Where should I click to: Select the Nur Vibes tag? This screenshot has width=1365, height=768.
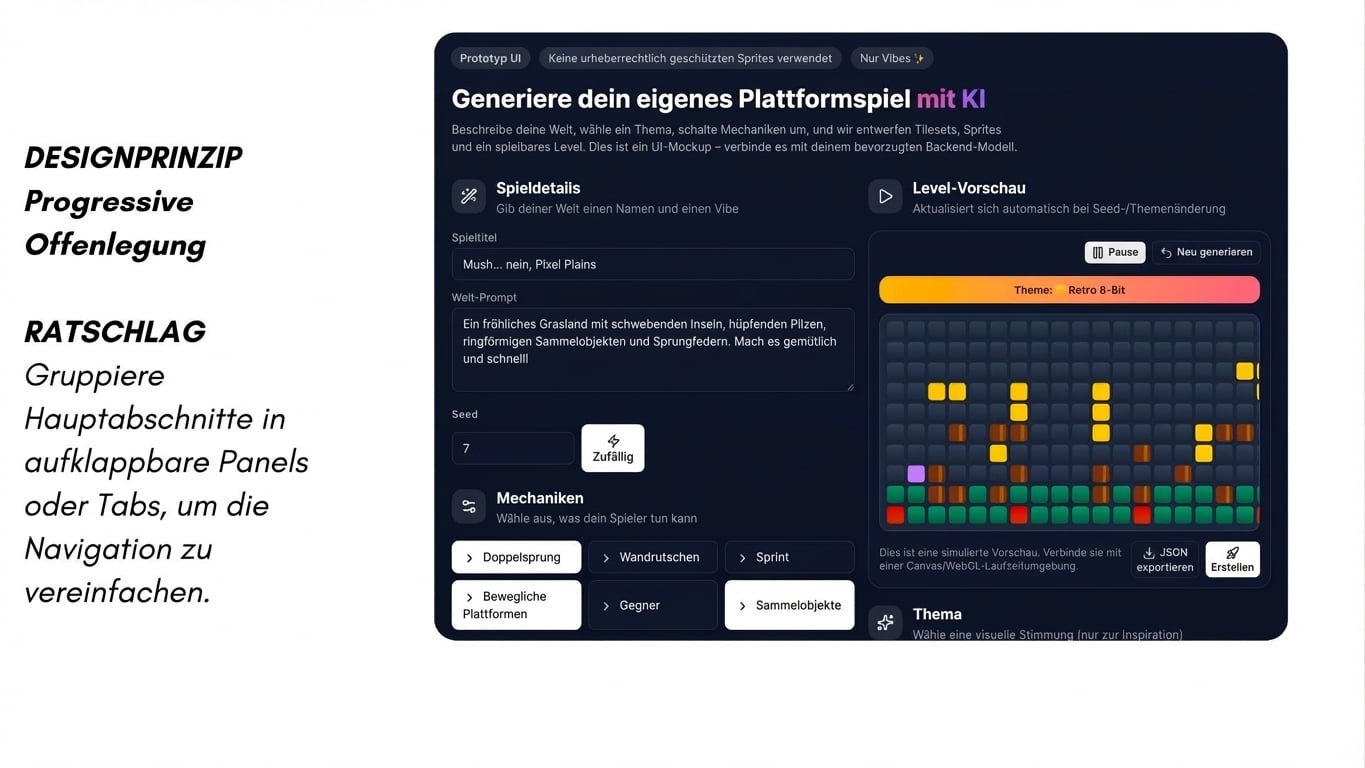892,58
